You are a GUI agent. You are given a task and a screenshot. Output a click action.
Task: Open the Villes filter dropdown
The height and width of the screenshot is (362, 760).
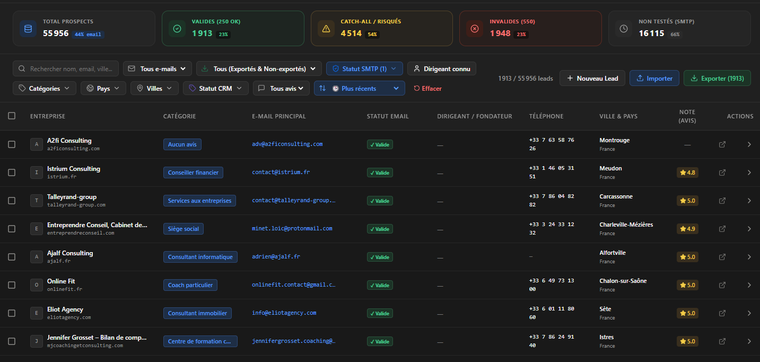coord(155,89)
